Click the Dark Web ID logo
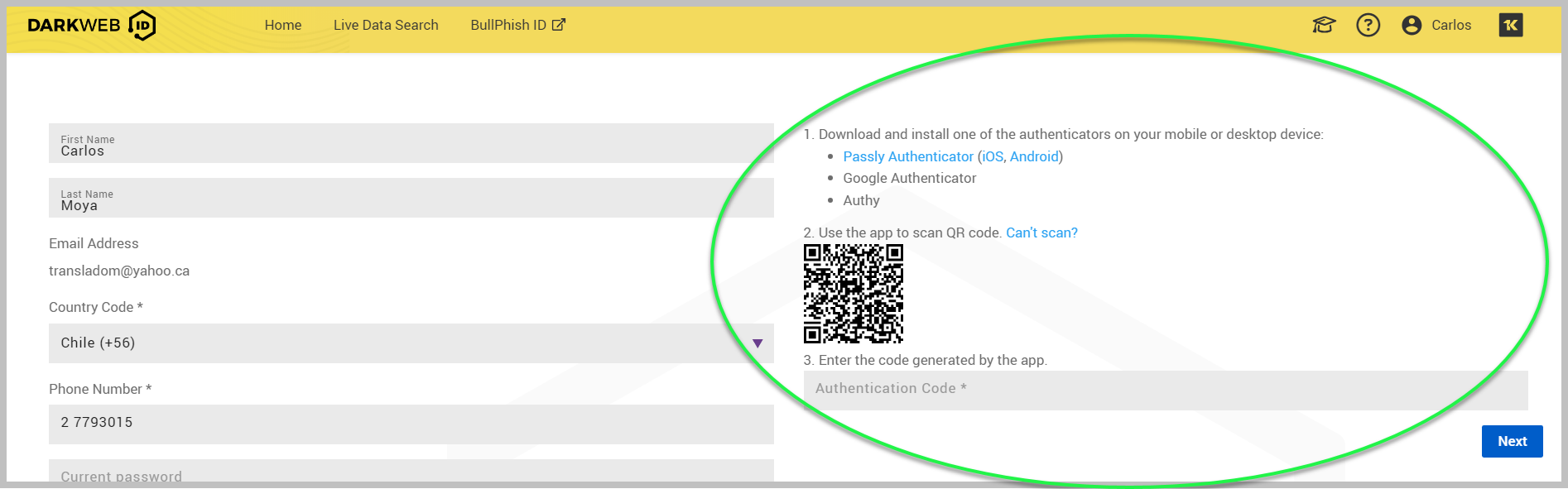 (91, 26)
